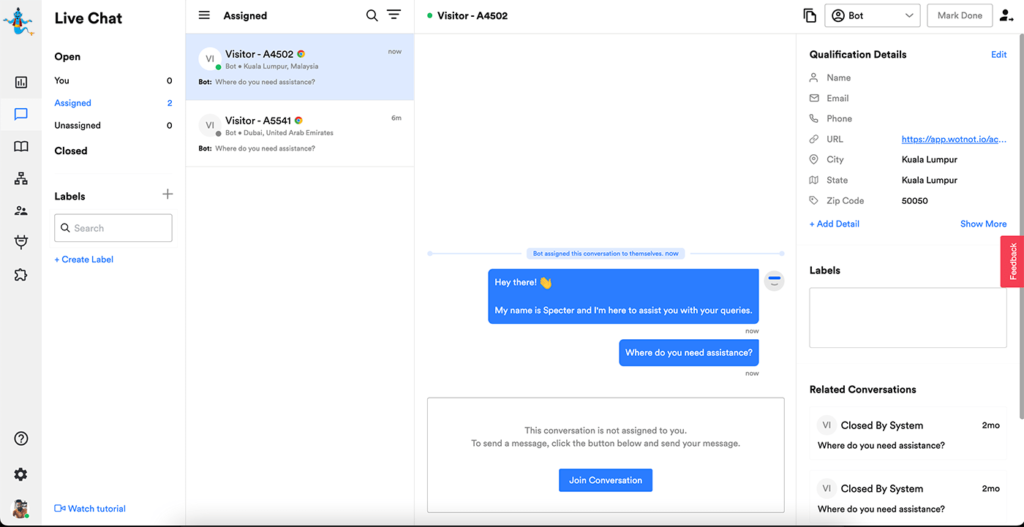Click the Join Conversation button
The width and height of the screenshot is (1024, 527).
[x=605, y=480]
